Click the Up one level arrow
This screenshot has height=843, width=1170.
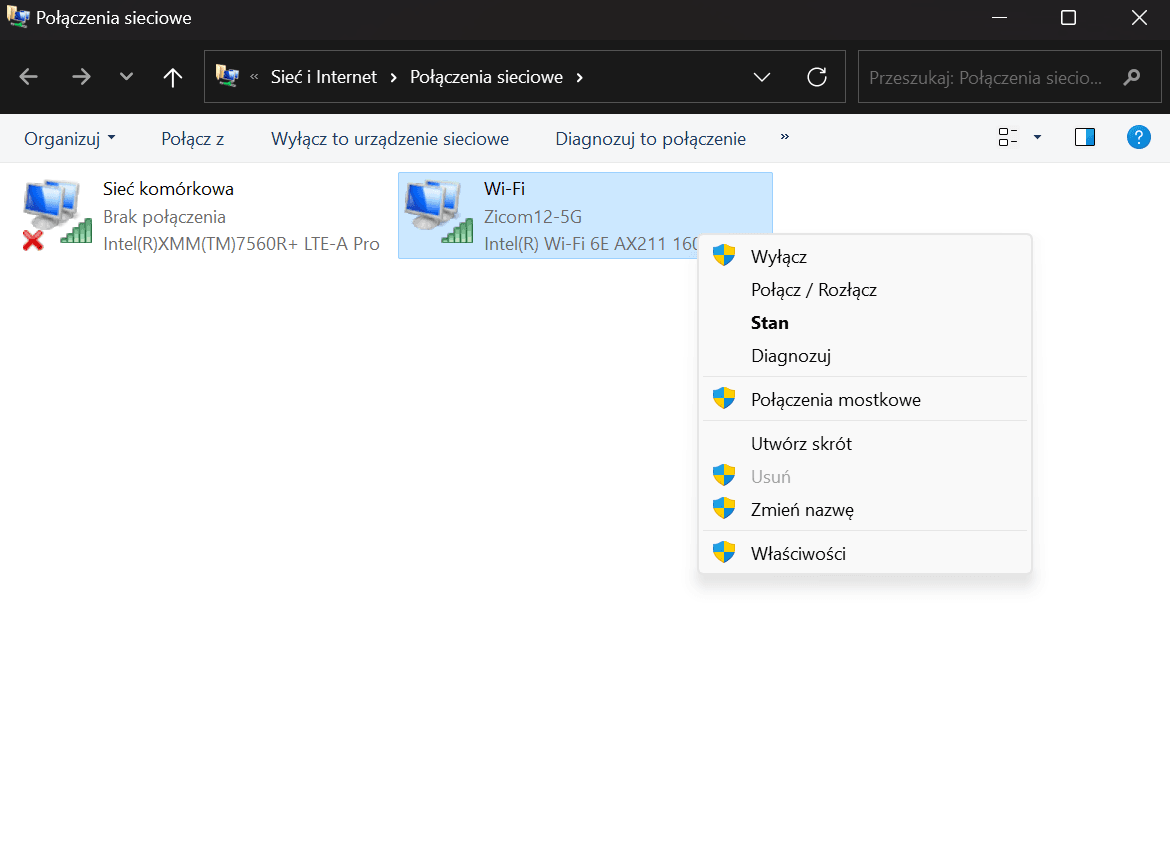173,77
